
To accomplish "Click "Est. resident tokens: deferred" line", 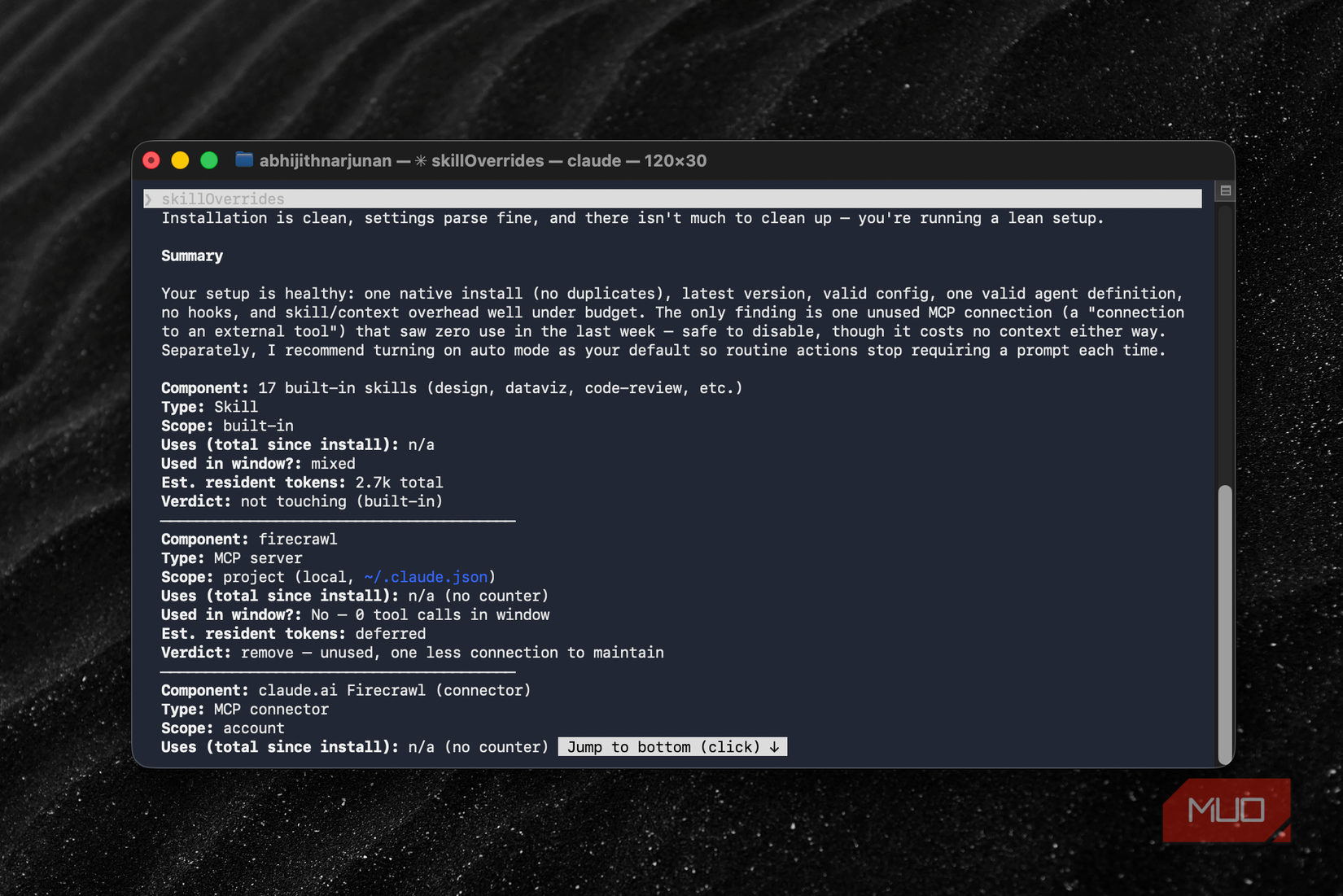I will point(293,634).
